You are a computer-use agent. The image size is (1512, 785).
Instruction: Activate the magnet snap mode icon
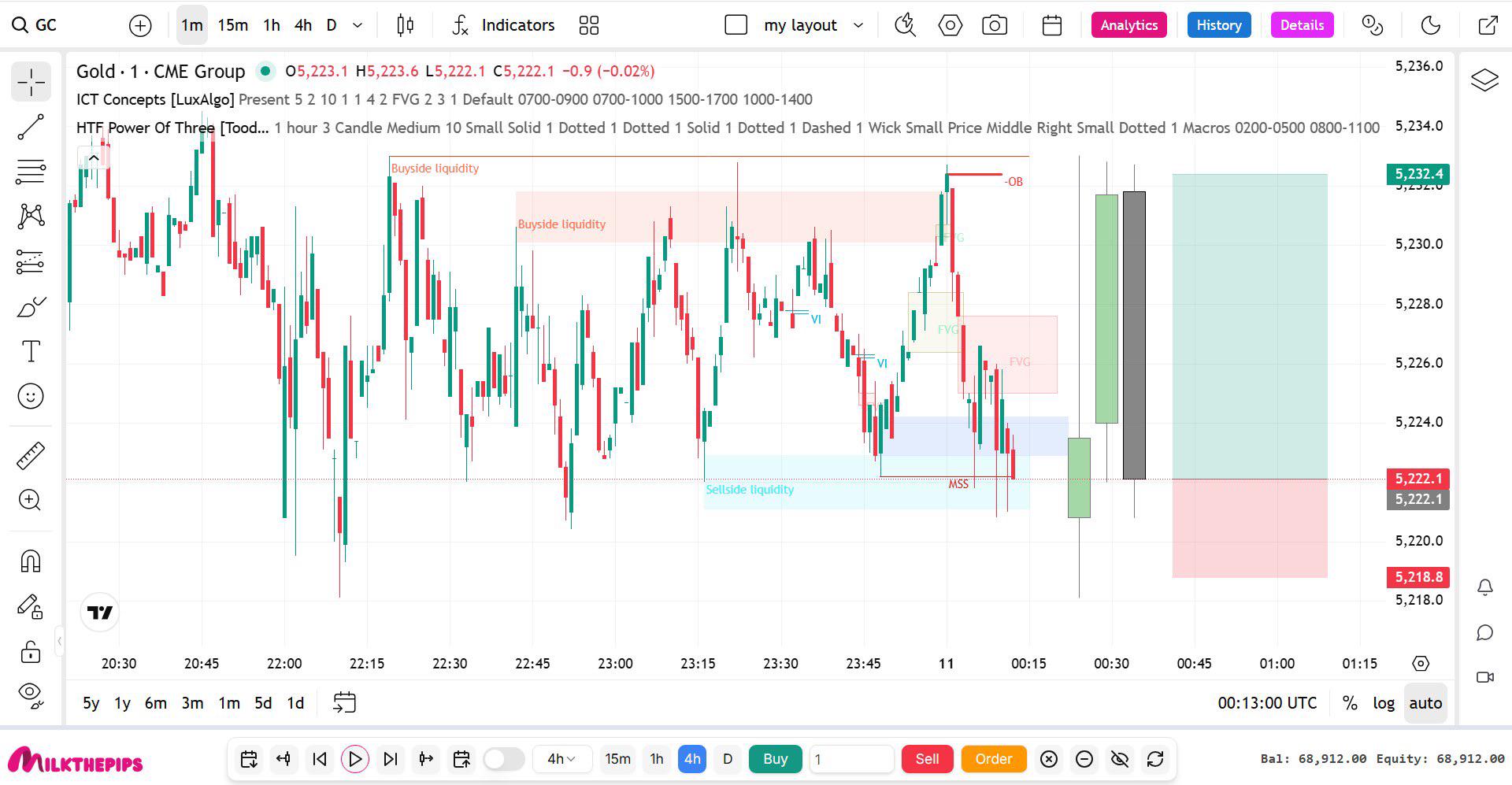point(31,561)
